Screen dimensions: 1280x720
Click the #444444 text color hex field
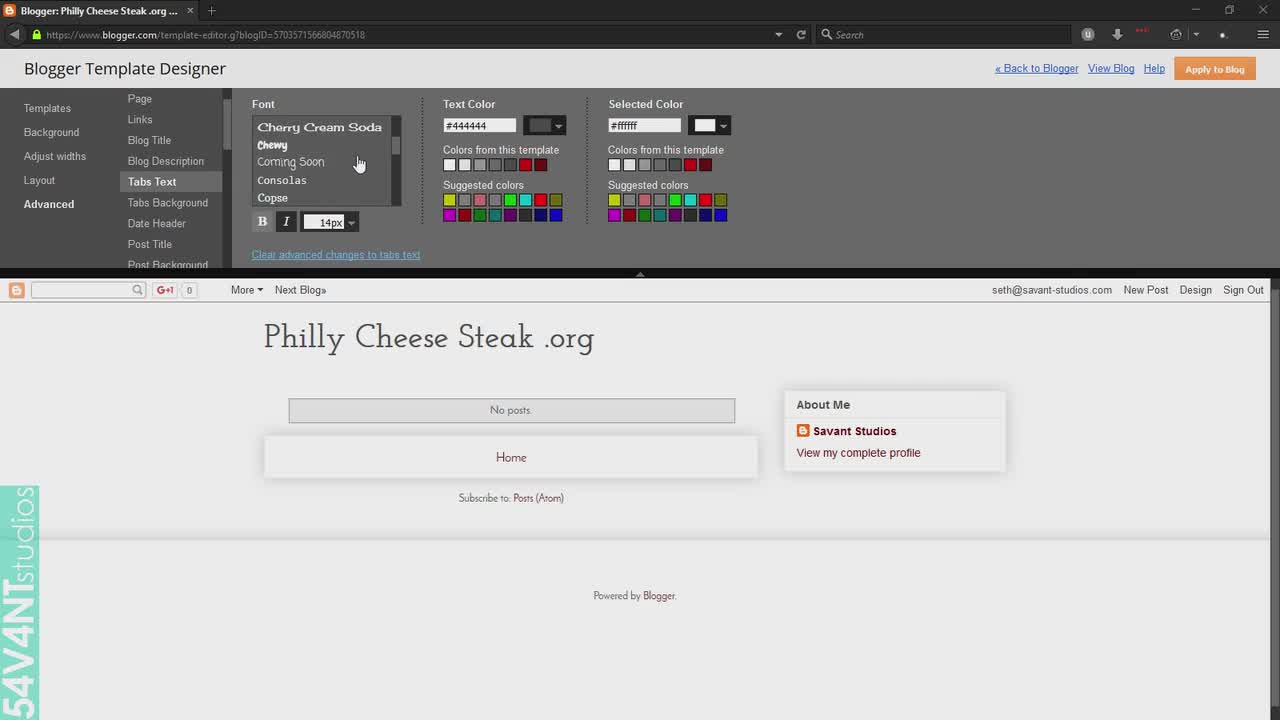(x=480, y=125)
